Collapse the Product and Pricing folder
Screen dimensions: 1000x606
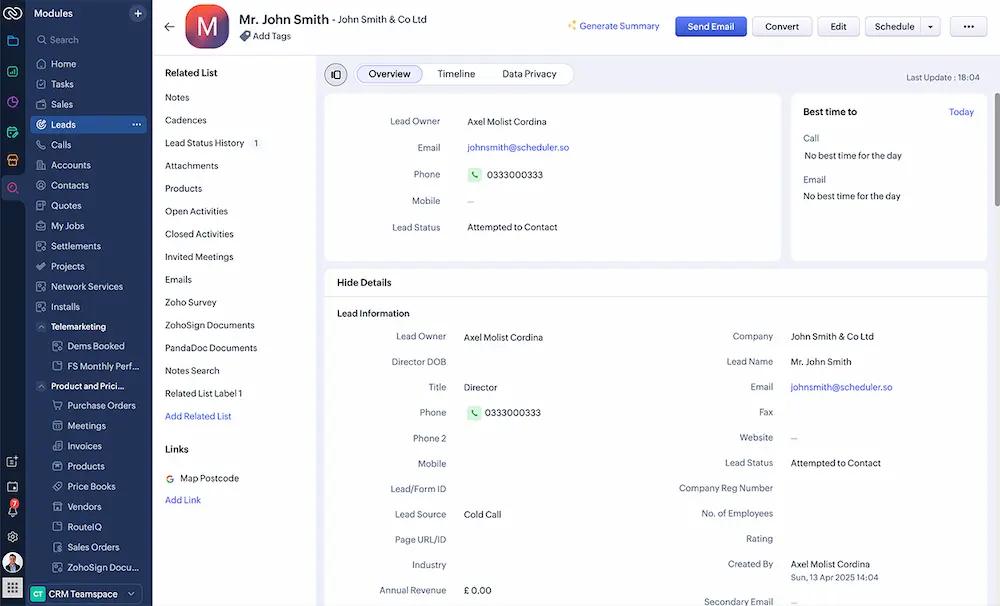coord(41,387)
